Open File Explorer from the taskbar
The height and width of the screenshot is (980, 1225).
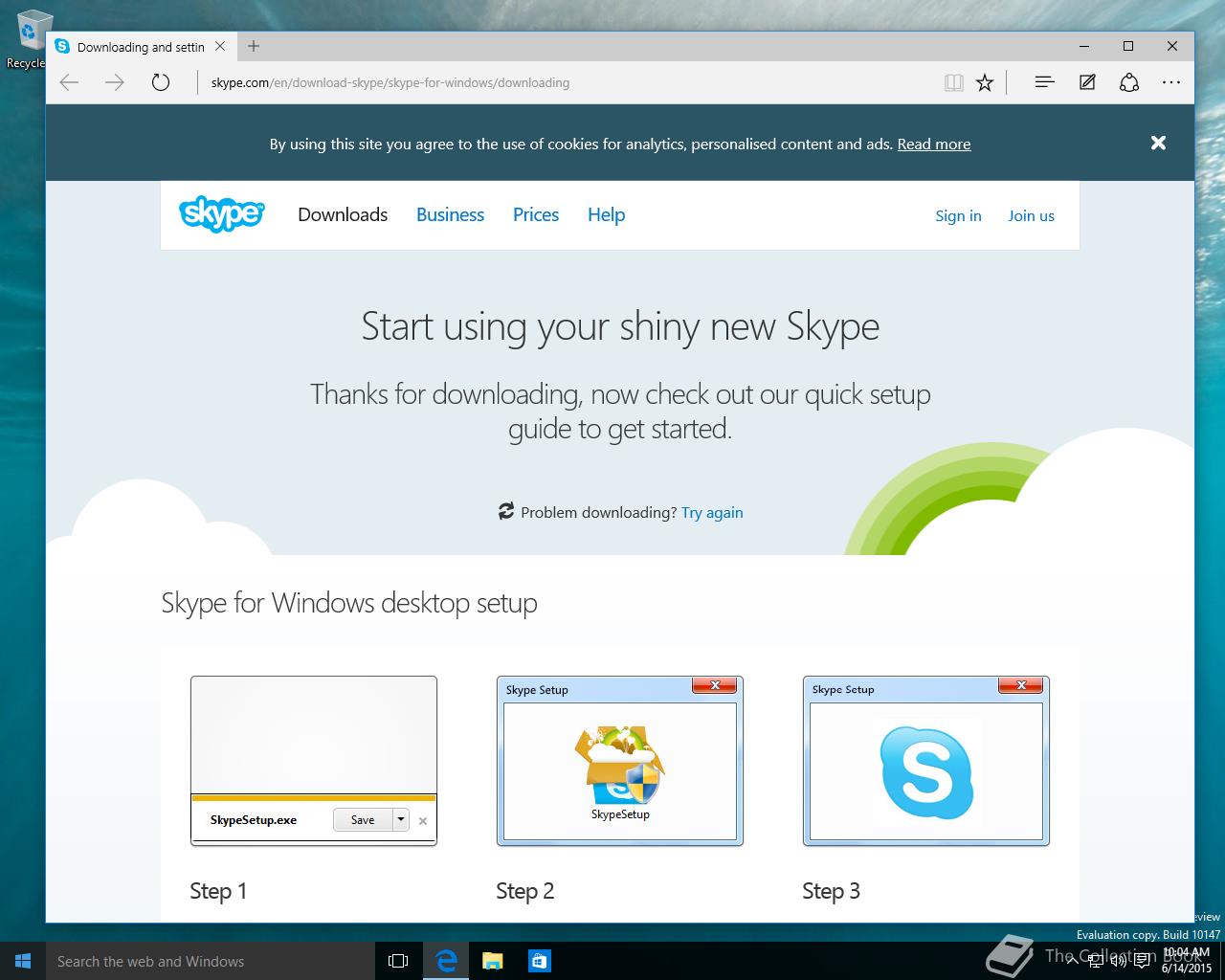click(x=492, y=961)
